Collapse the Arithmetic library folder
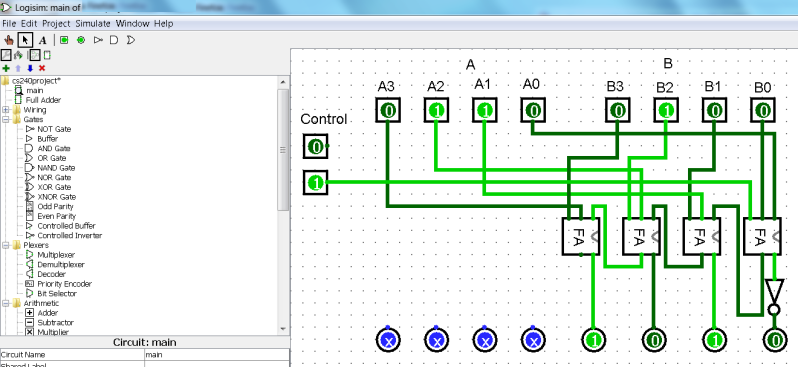 pos(6,303)
